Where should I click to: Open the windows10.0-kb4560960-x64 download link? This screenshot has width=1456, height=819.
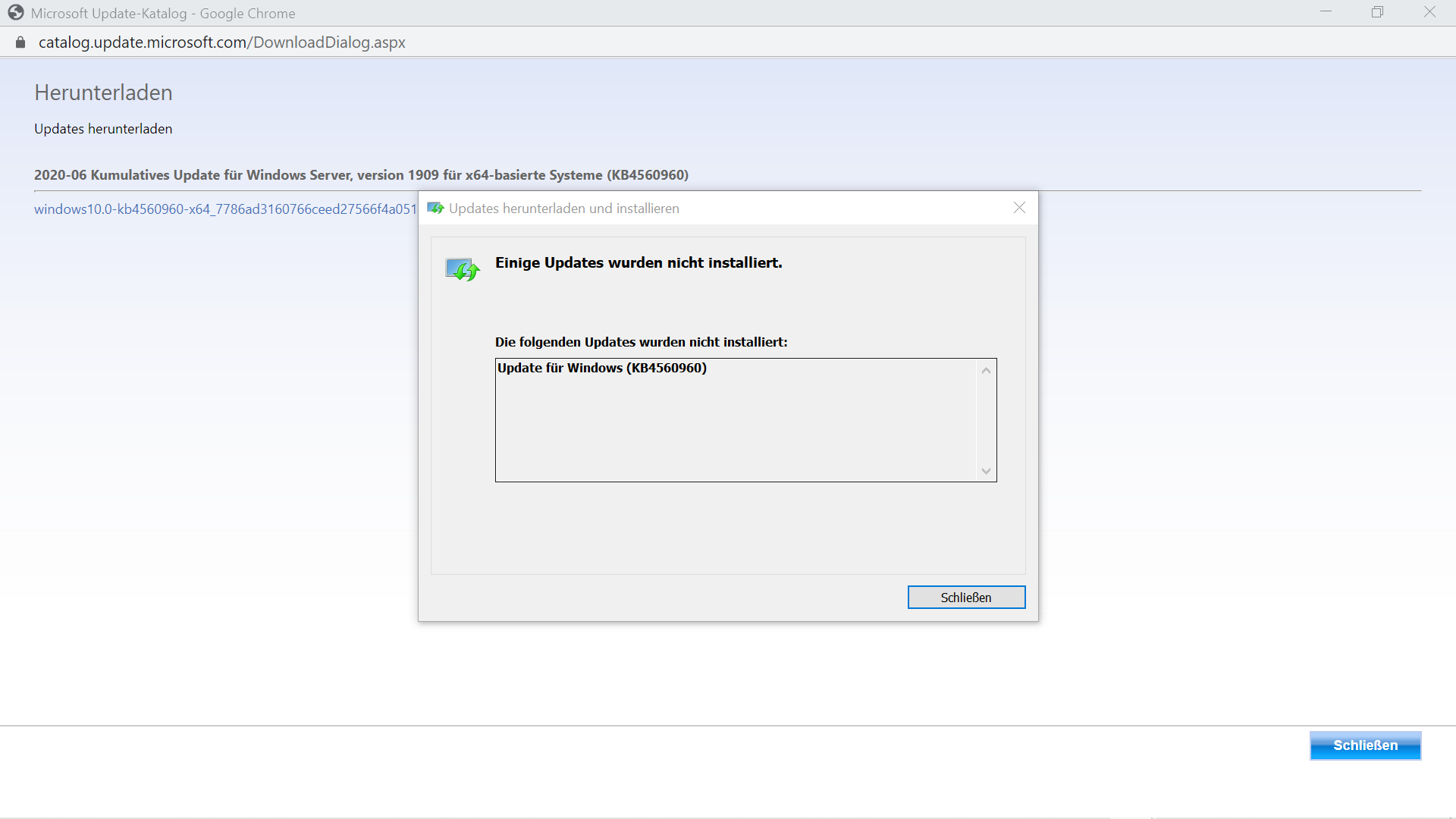tap(225, 209)
